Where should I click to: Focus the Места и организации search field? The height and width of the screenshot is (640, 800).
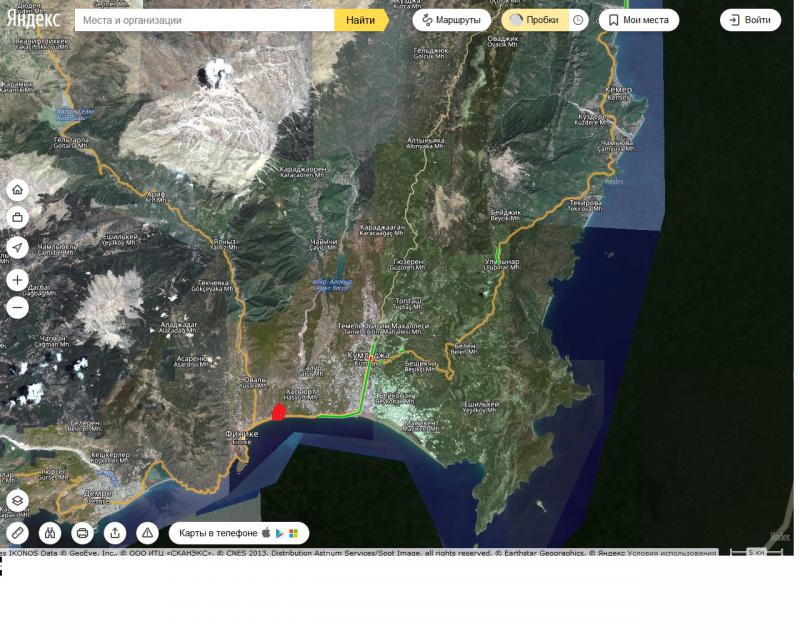tap(205, 20)
